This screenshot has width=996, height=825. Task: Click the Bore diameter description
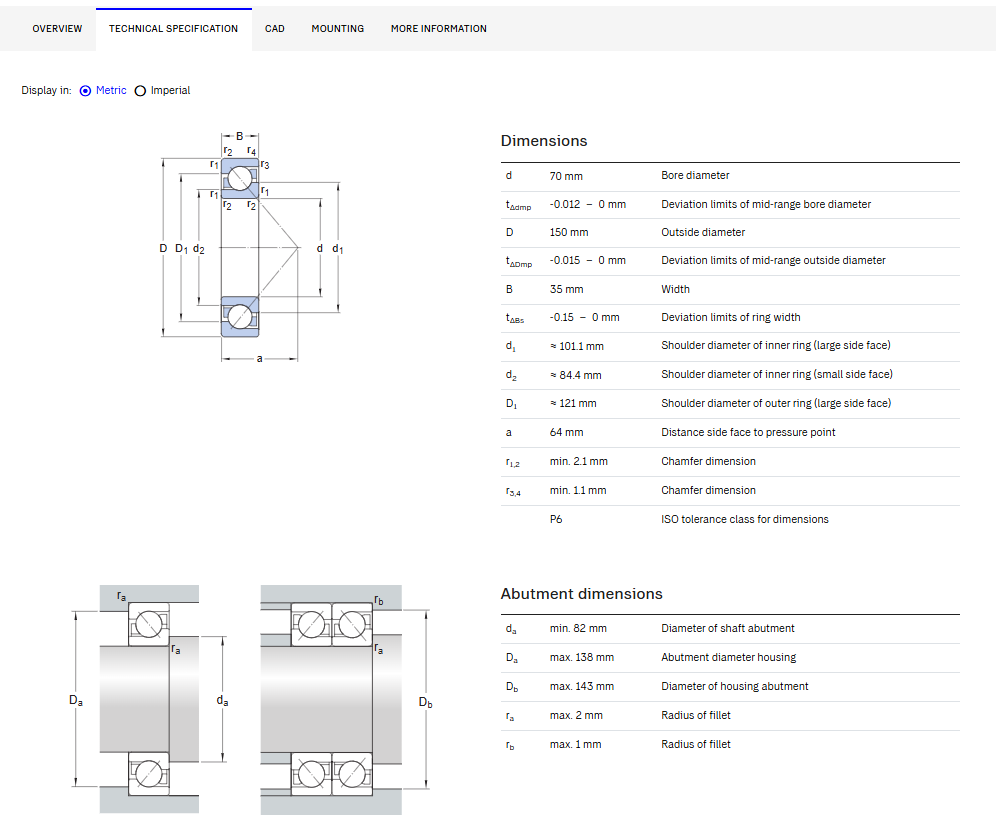[x=695, y=175]
